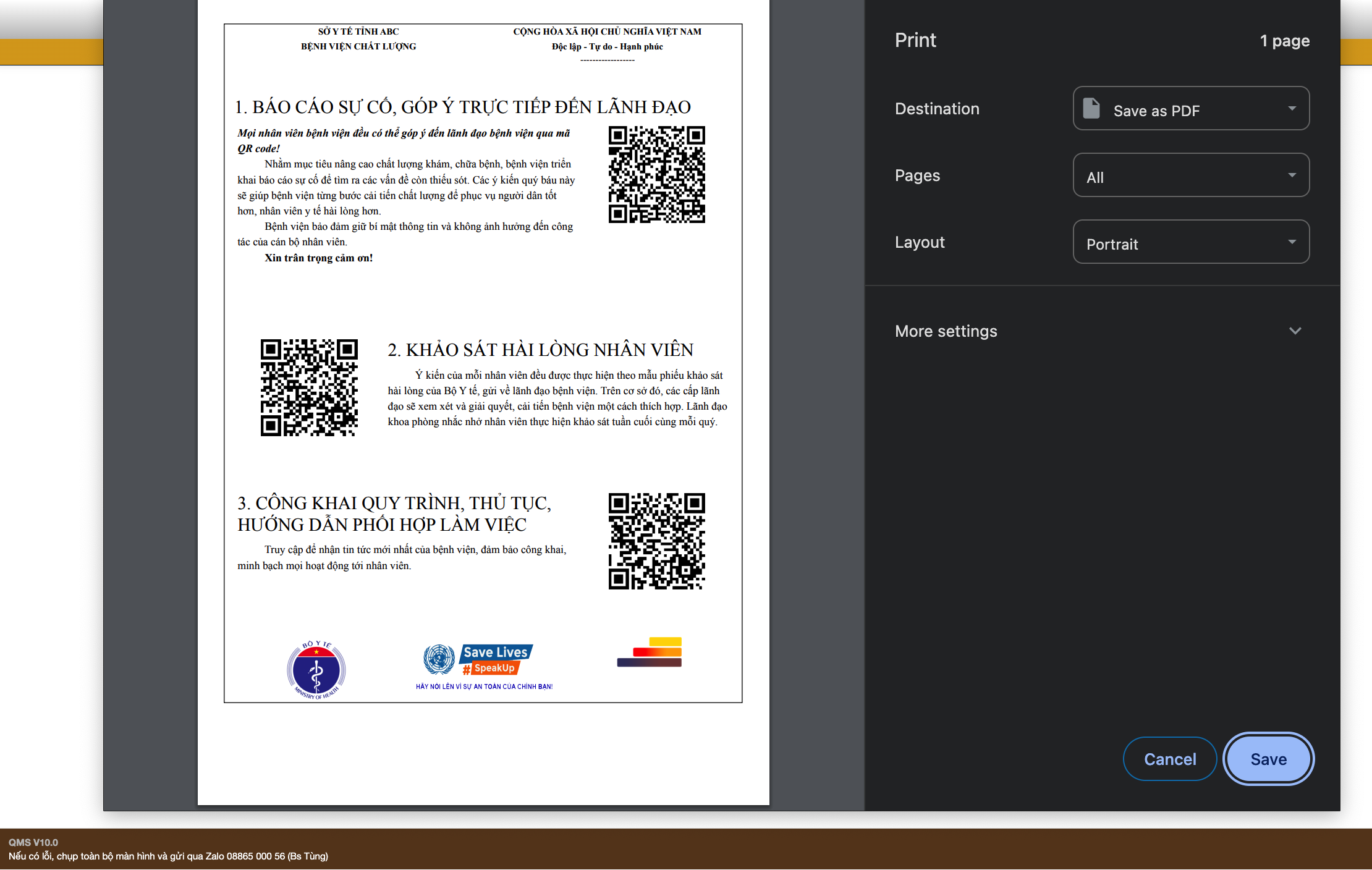Click the colored stripes logo
Image resolution: width=1372 pixels, height=870 pixels.
click(x=649, y=652)
